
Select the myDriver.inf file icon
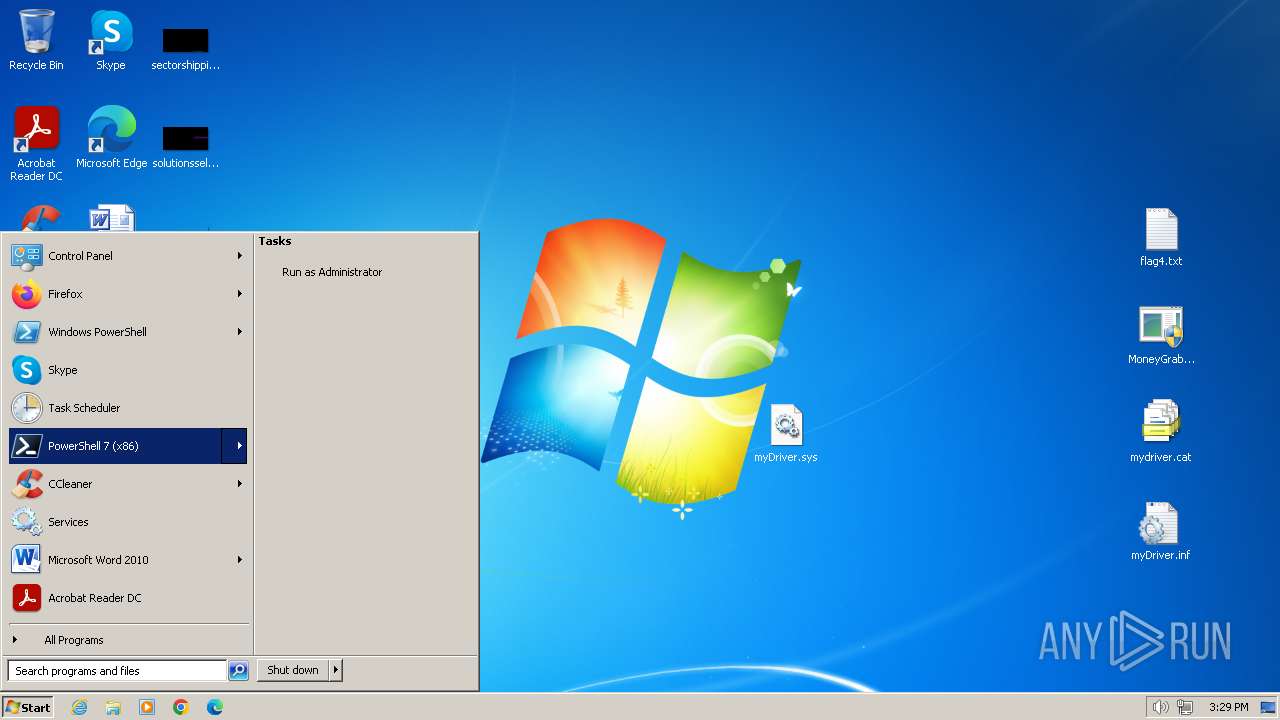click(1161, 531)
